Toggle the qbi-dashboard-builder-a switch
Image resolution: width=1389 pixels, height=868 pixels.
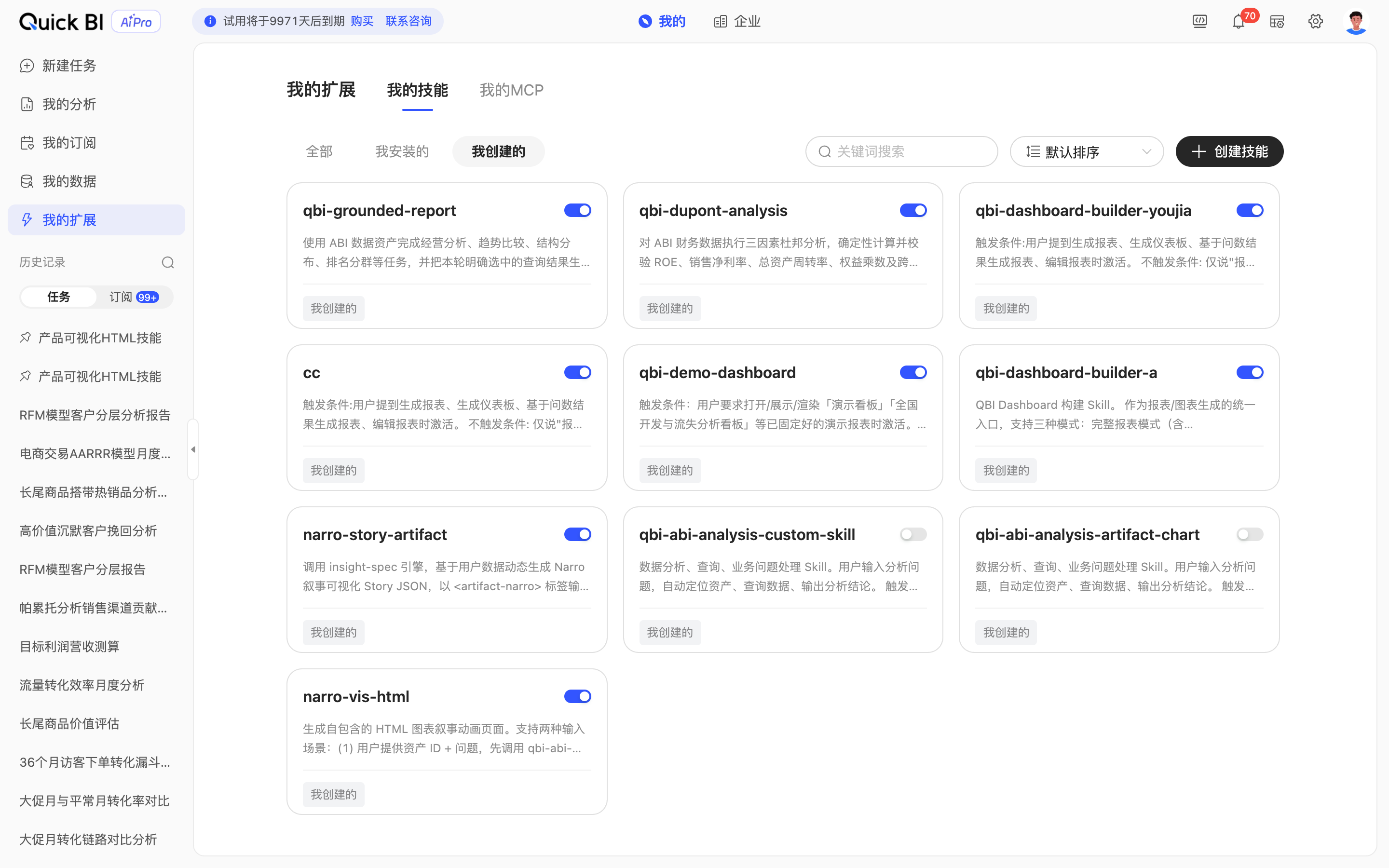[x=1250, y=373]
